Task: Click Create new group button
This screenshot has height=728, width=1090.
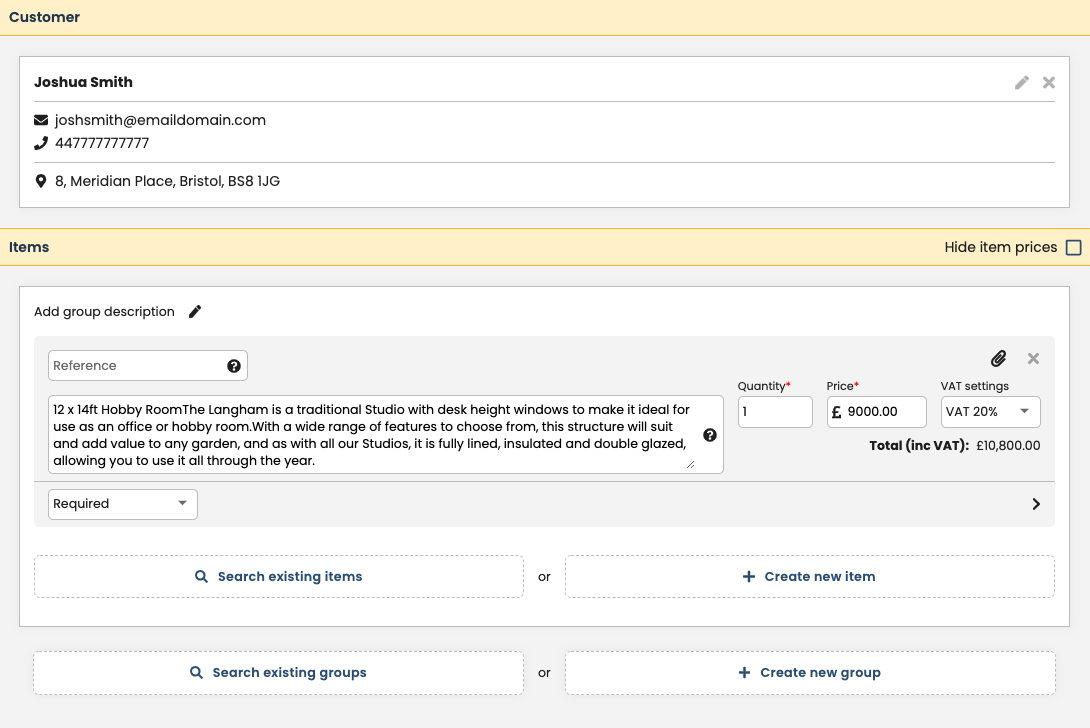Action: click(x=809, y=673)
